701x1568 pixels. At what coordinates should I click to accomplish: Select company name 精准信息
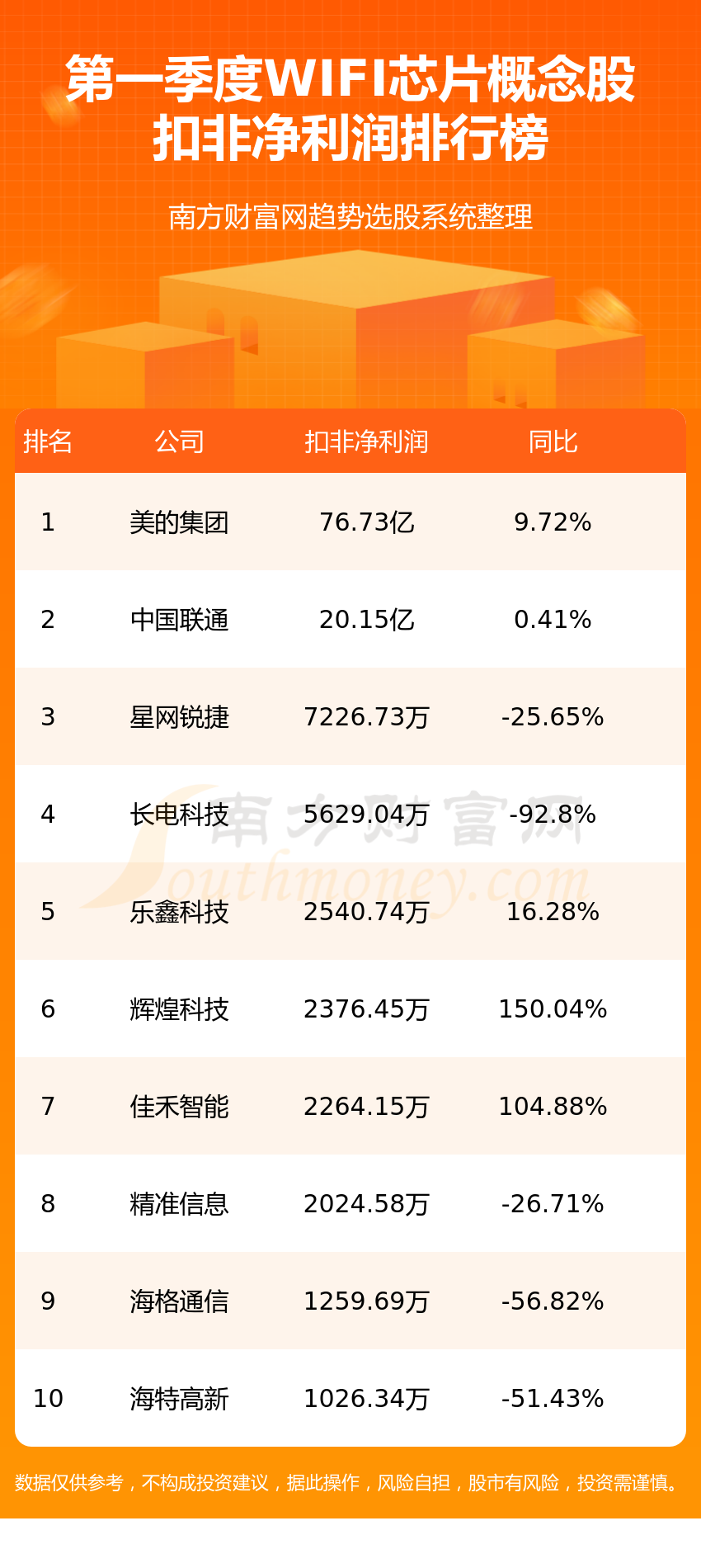179,1204
